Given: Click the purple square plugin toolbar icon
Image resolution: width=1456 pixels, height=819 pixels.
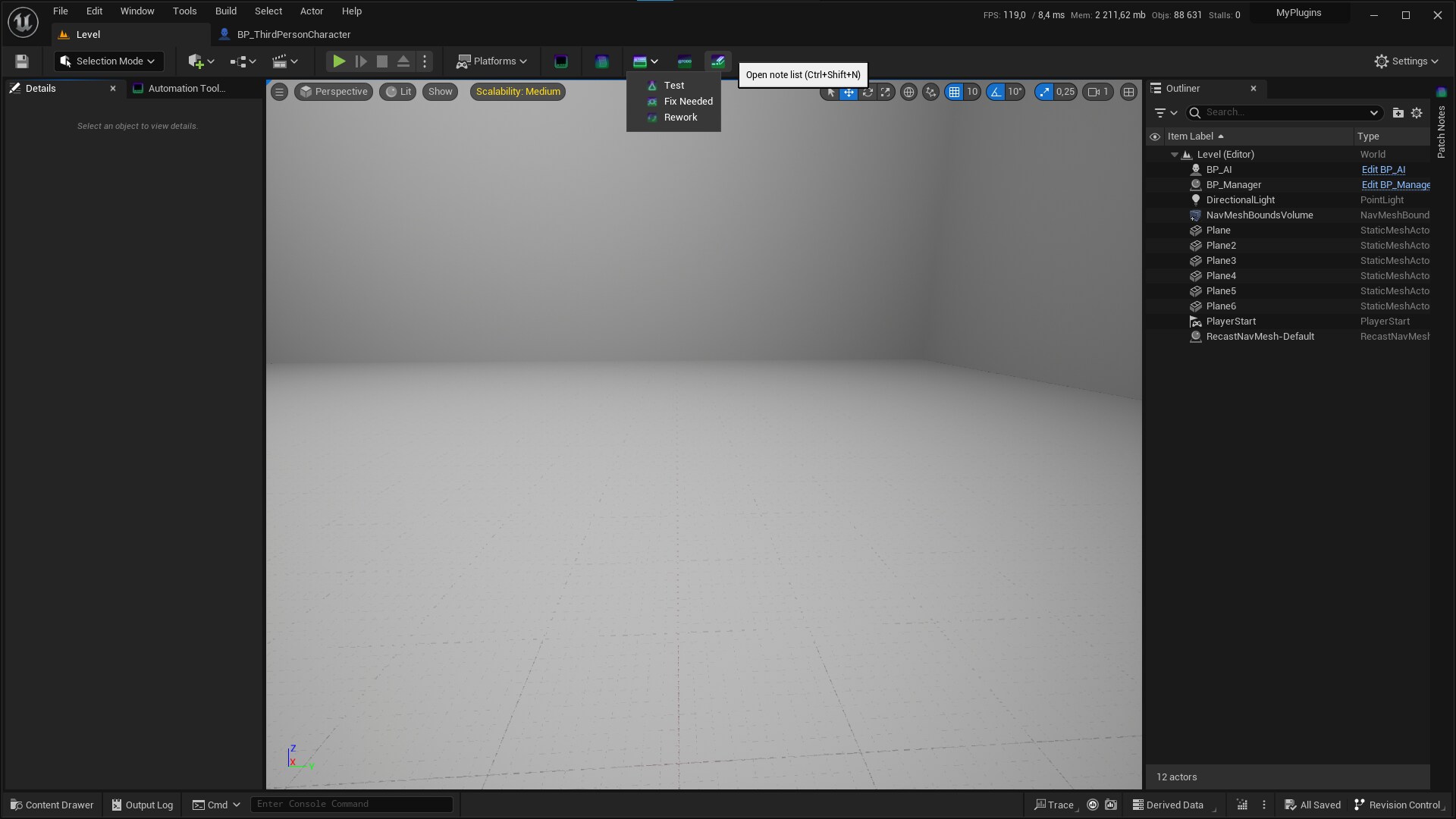Looking at the screenshot, I should tap(561, 61).
